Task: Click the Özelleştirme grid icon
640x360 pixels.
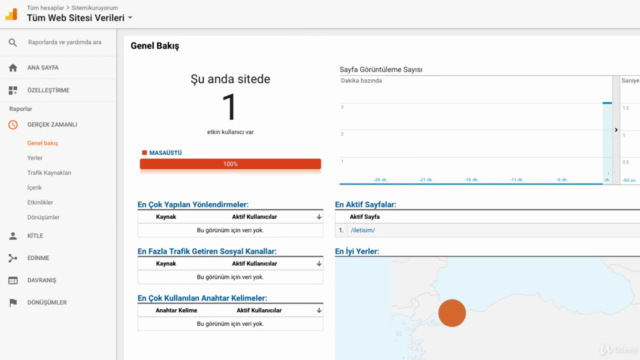Action: (x=13, y=90)
